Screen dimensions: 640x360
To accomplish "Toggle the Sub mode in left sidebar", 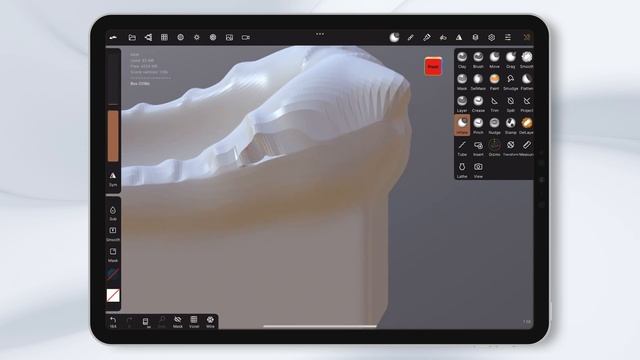I will (113, 213).
